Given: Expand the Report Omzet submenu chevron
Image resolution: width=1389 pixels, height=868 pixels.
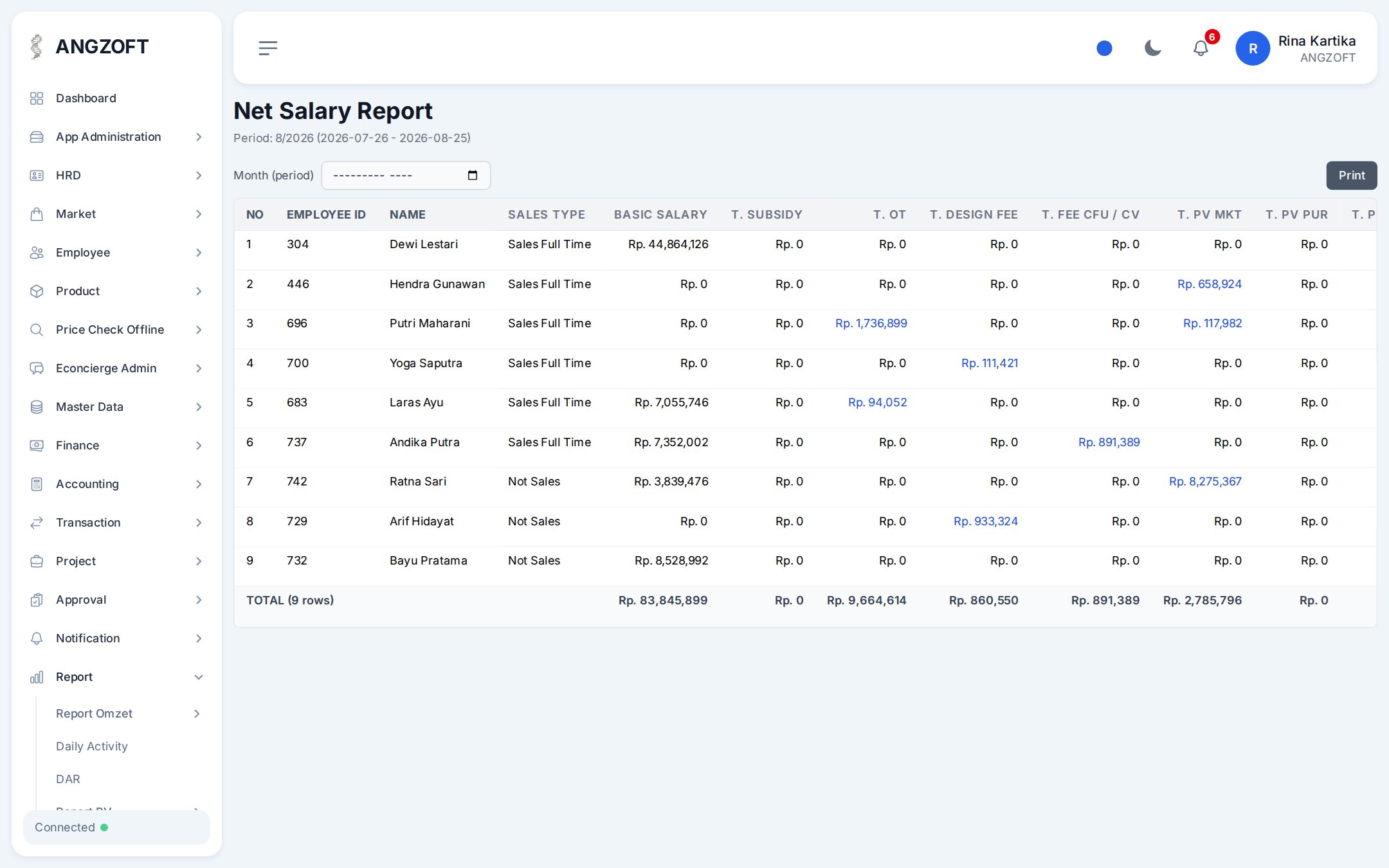Looking at the screenshot, I should coord(197,714).
